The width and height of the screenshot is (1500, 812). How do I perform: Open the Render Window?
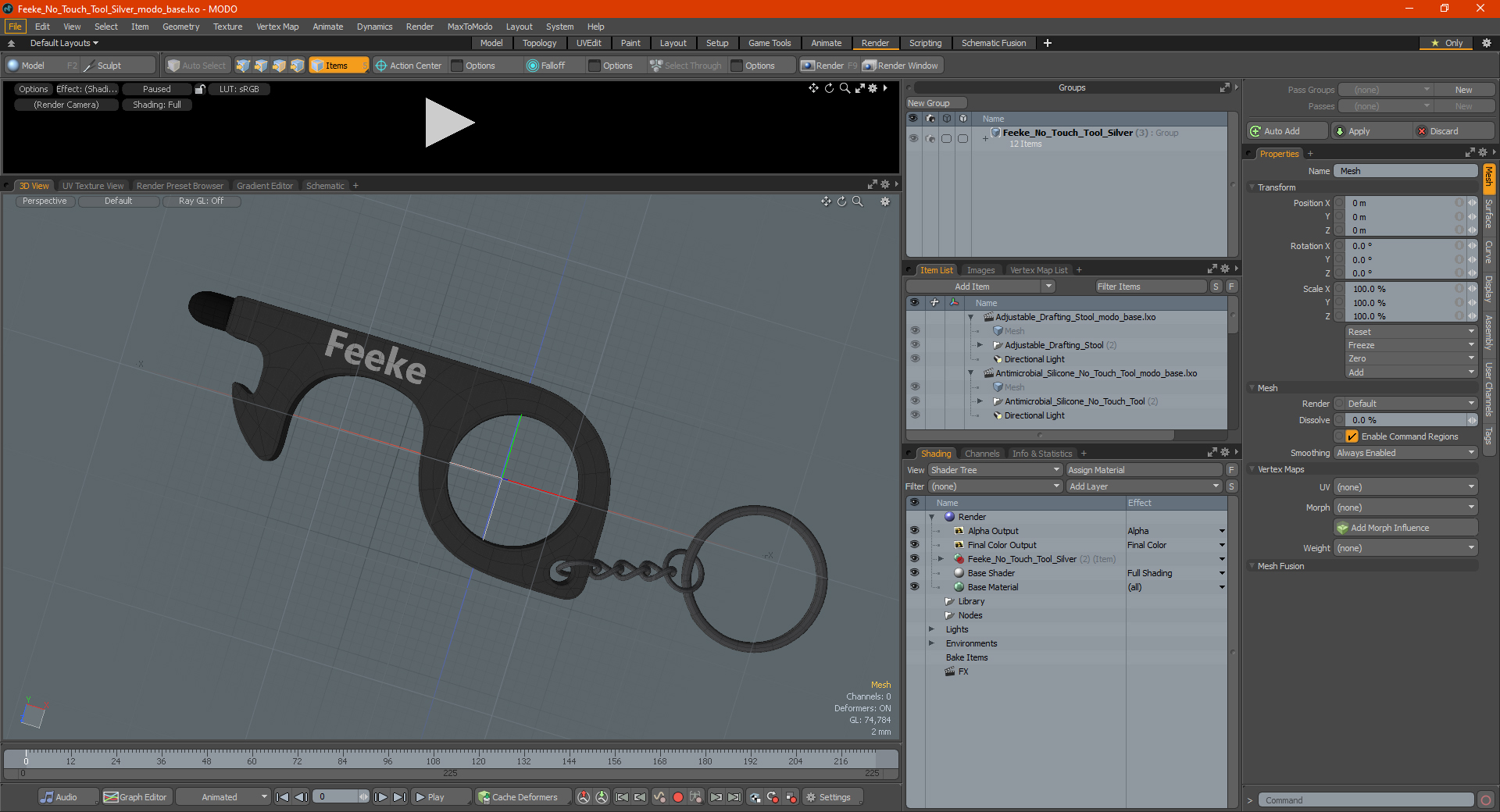[901, 66]
